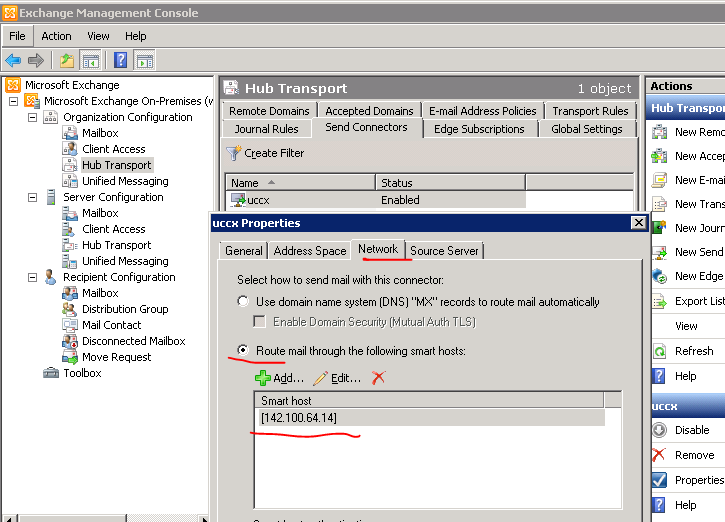Click the green plus Add smart host icon

[x=263, y=378]
